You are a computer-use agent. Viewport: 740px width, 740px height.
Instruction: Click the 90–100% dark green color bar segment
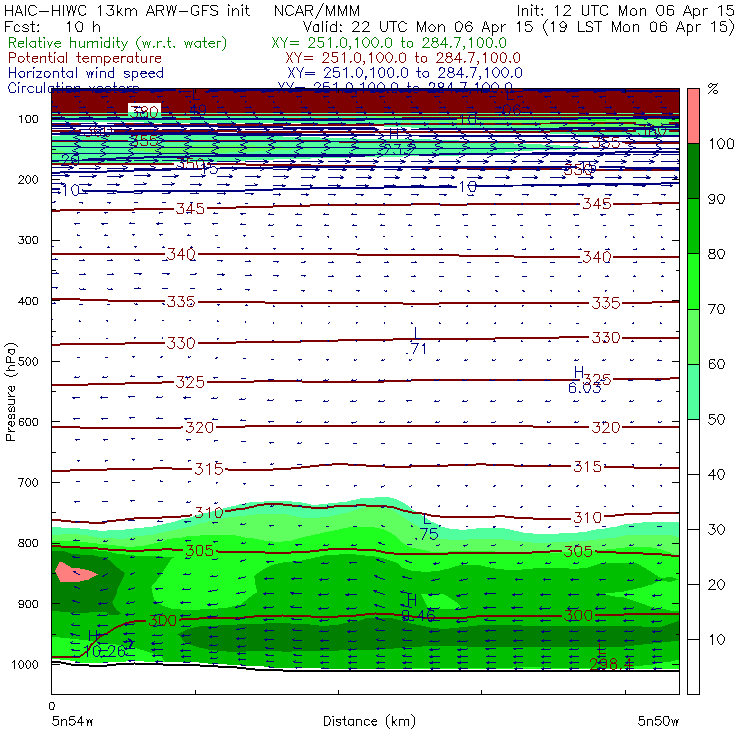click(x=693, y=171)
